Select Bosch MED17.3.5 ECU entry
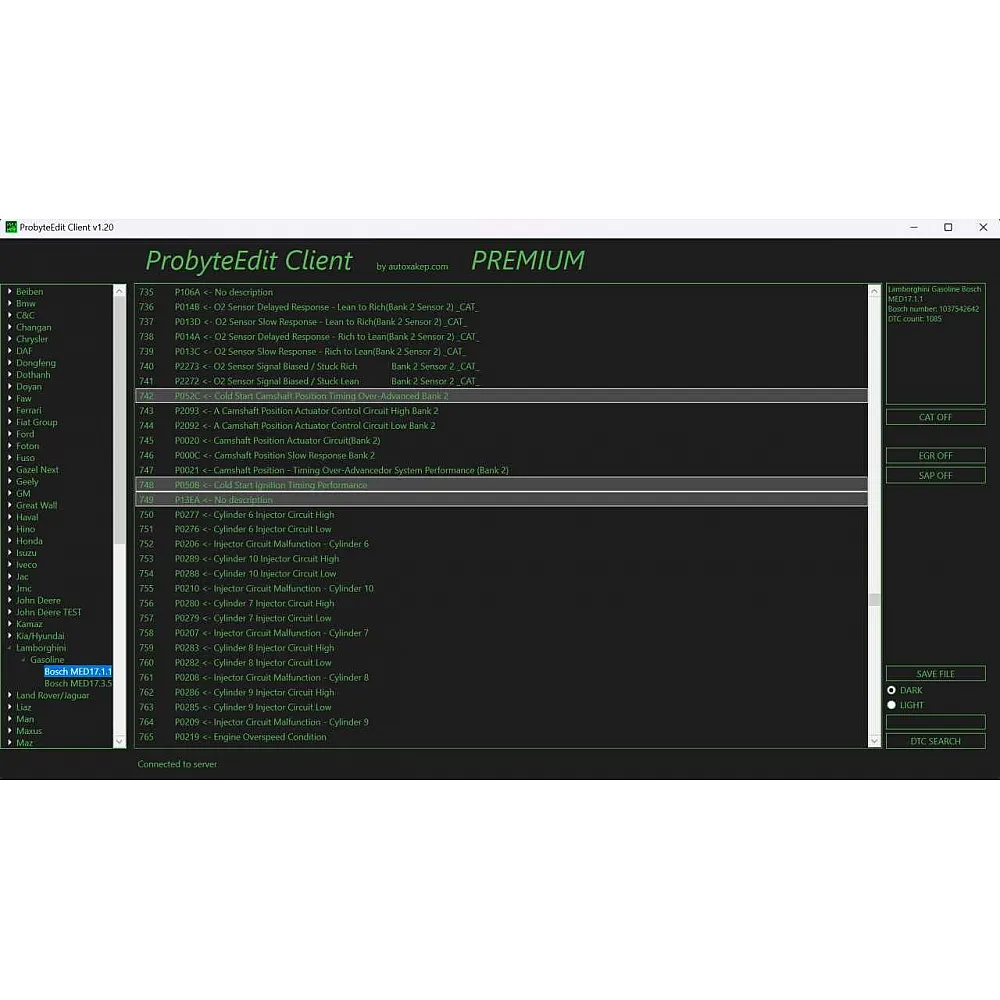 (77, 684)
